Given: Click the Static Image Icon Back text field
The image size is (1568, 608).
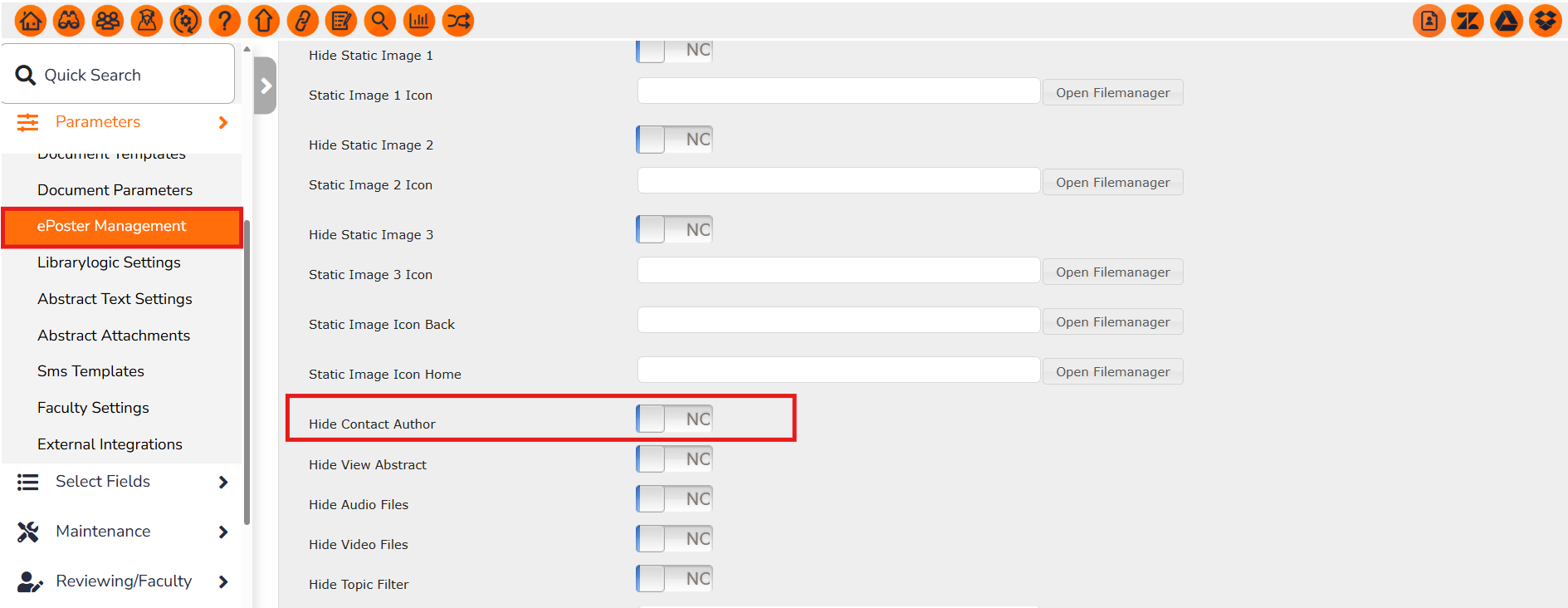Looking at the screenshot, I should (x=838, y=321).
